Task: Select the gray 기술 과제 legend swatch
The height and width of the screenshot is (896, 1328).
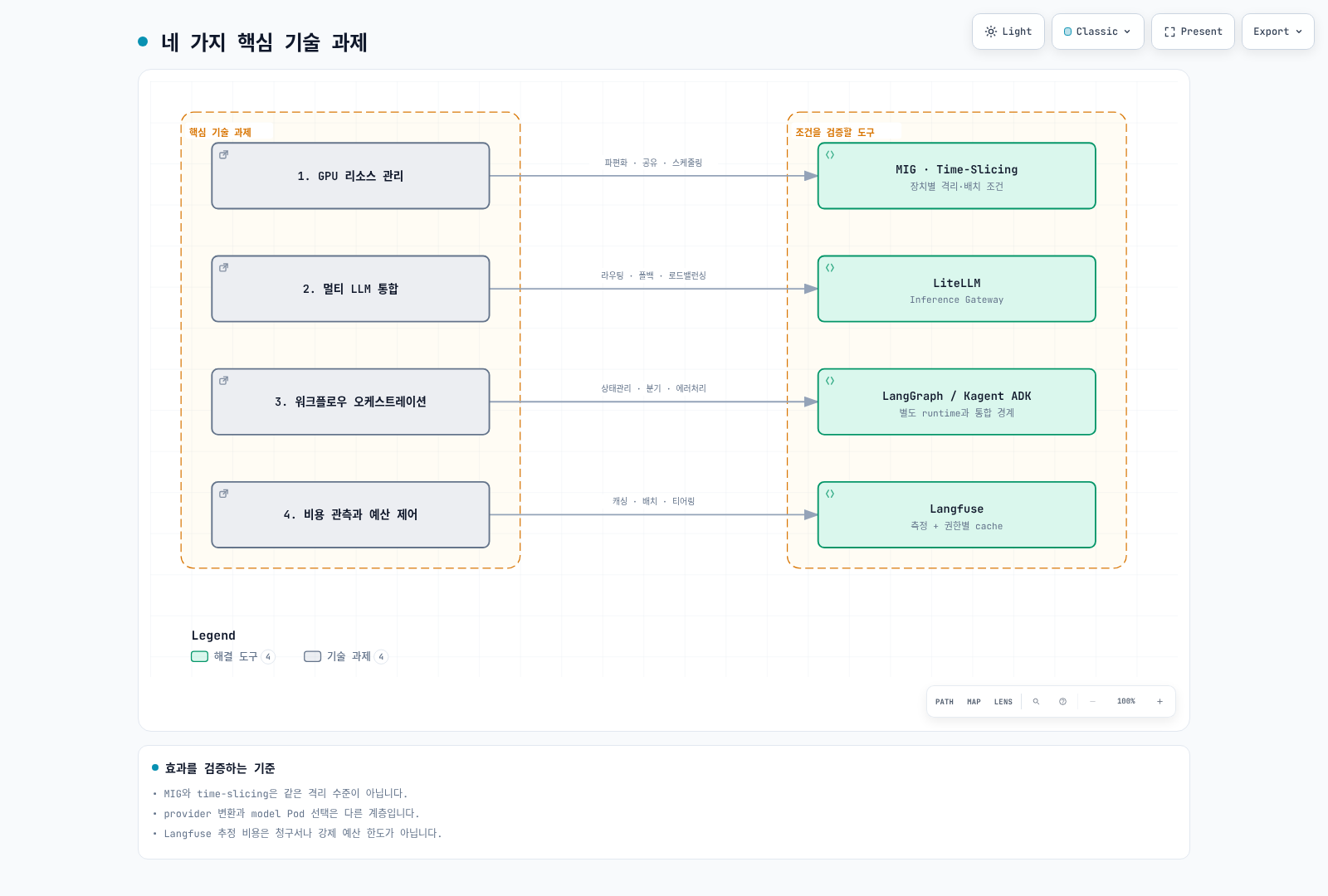Action: point(312,656)
